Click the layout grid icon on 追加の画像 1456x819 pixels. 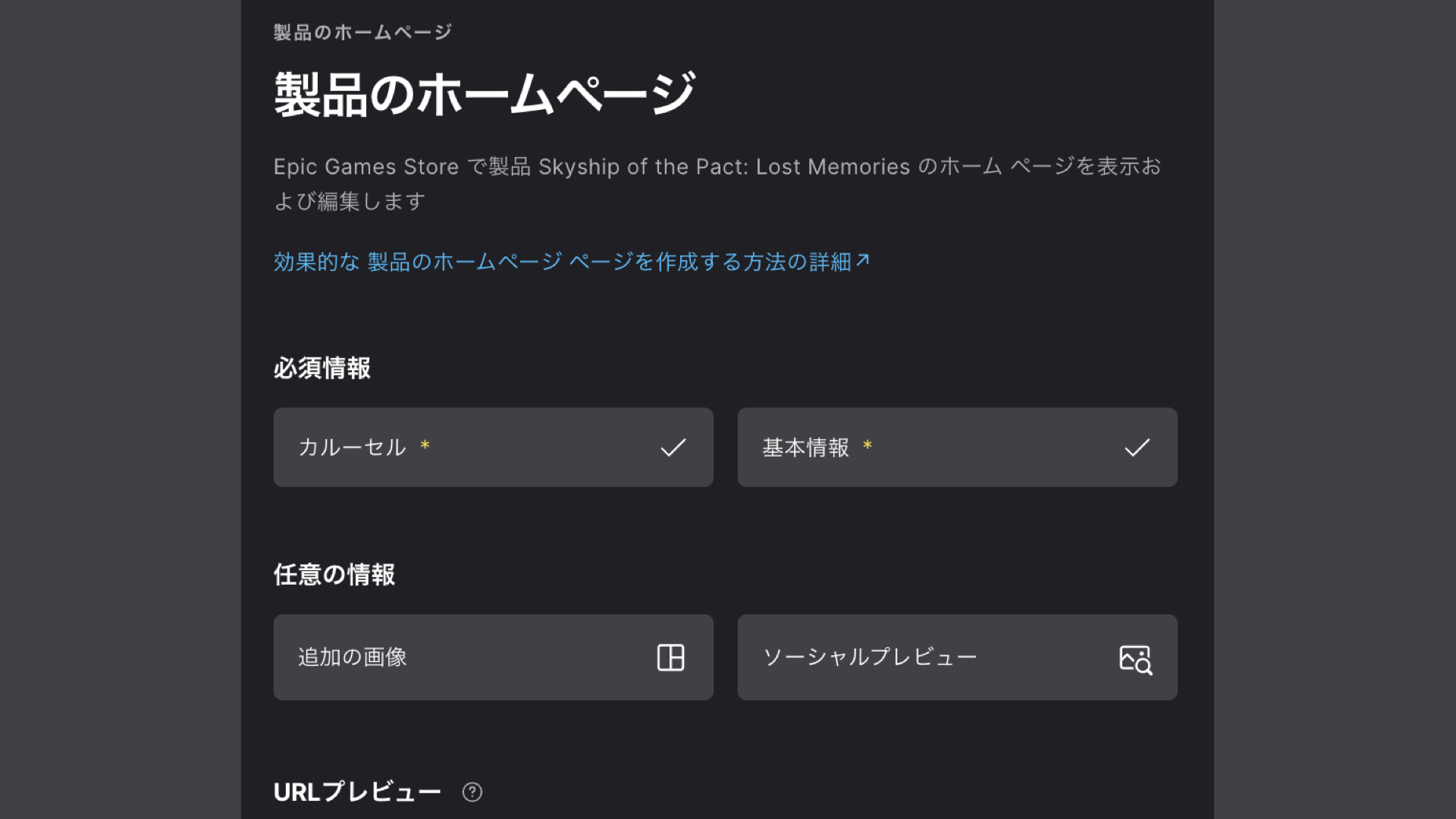pos(670,657)
